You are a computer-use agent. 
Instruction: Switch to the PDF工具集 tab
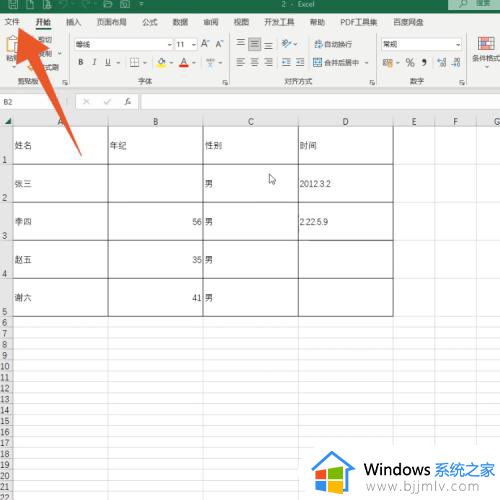point(359,22)
